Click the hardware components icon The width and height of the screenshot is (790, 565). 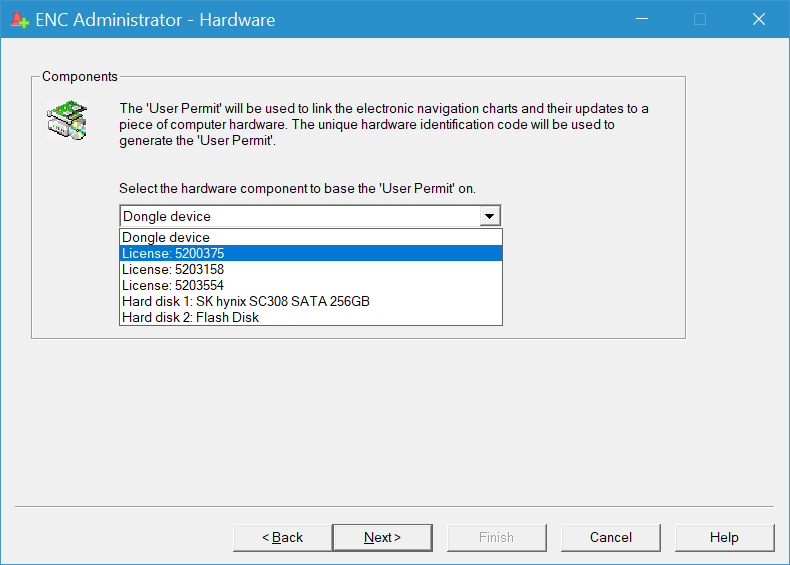67,118
